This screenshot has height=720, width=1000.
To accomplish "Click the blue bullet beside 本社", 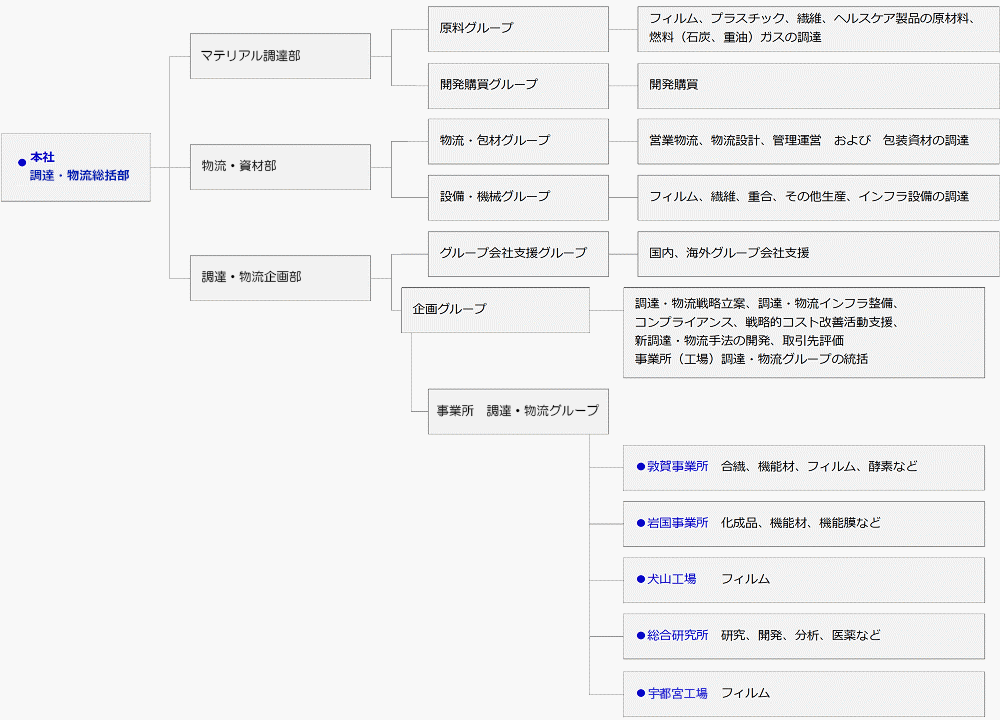I will click(x=22, y=162).
